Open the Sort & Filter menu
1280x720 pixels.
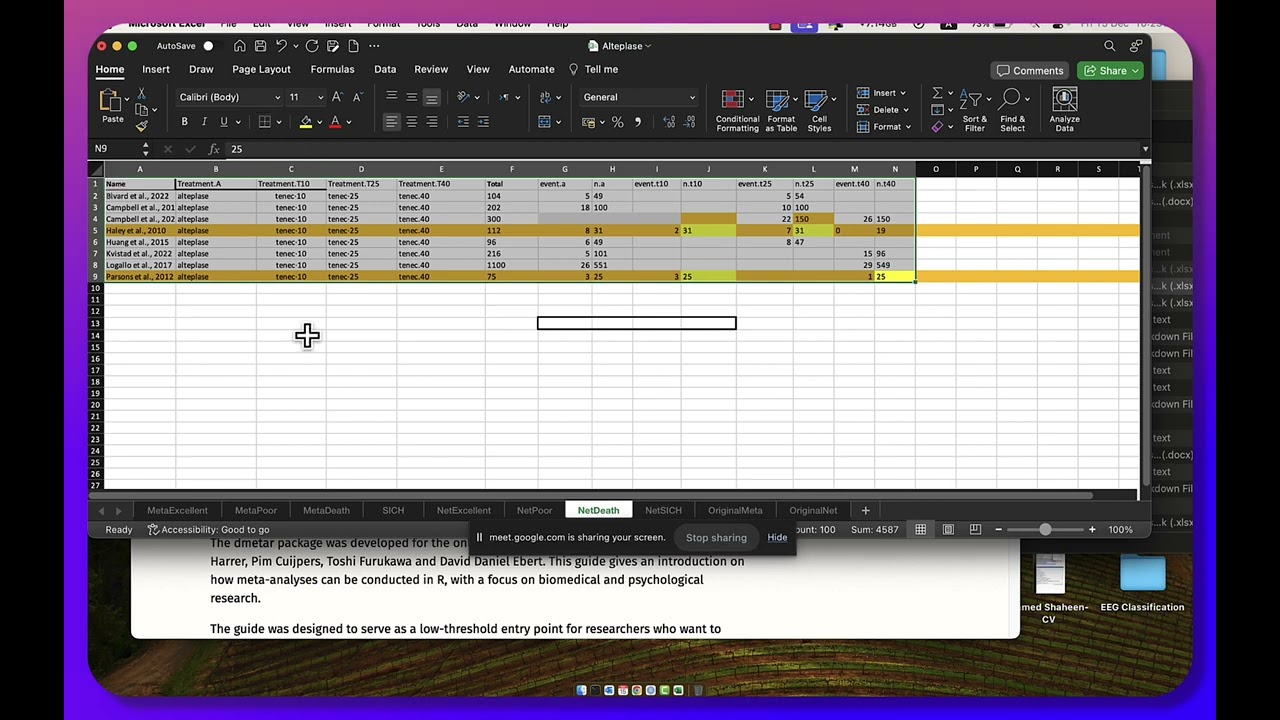click(974, 110)
